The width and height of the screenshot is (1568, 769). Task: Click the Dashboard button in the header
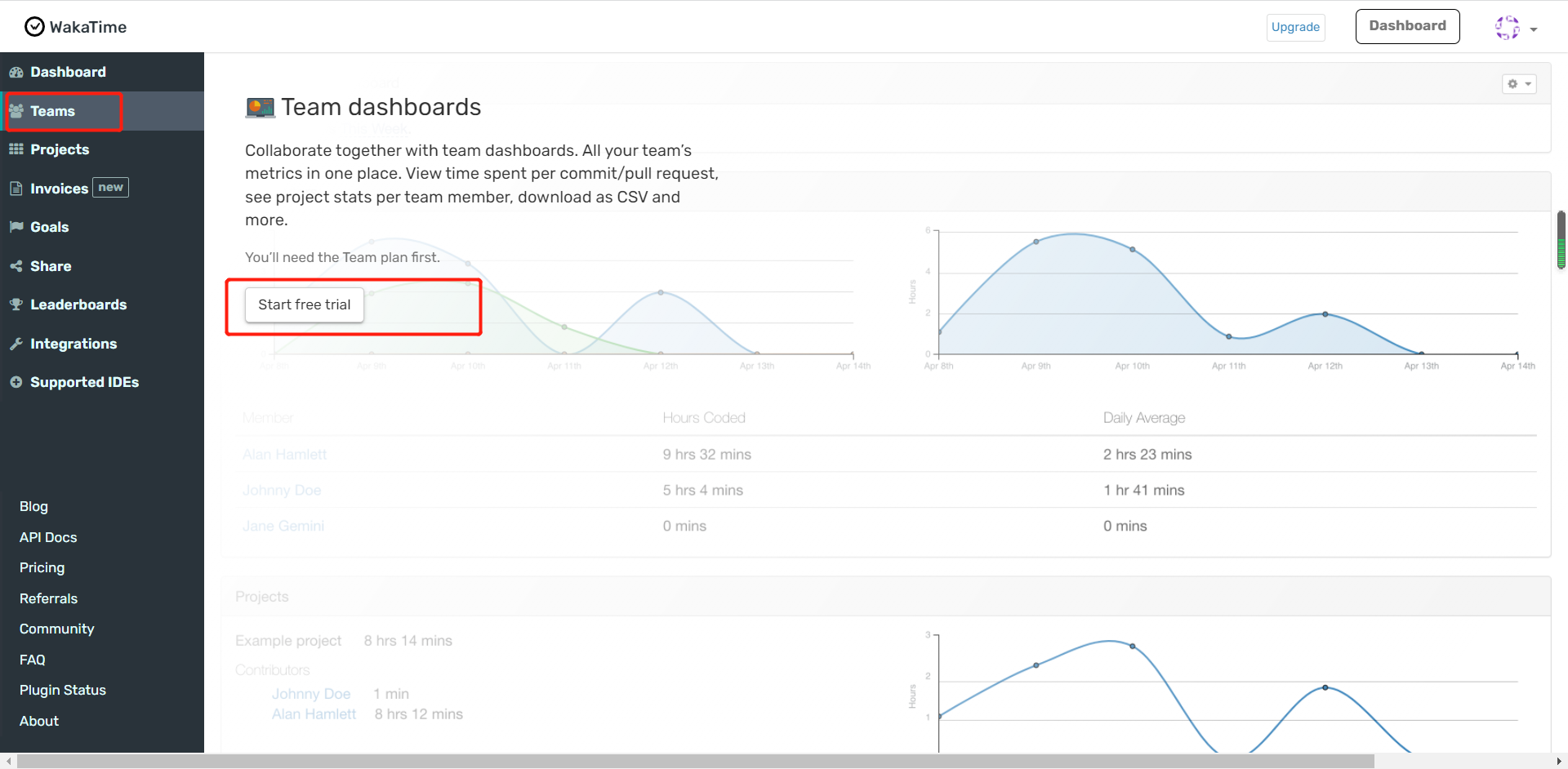(1407, 26)
